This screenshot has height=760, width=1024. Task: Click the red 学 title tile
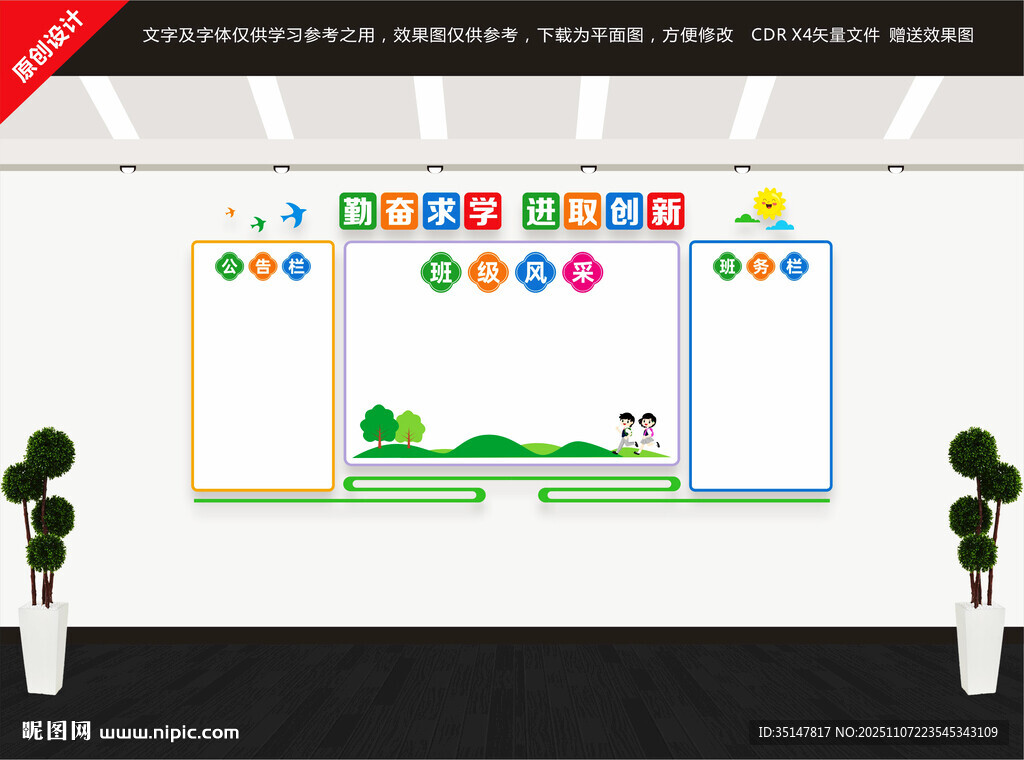pos(483,211)
